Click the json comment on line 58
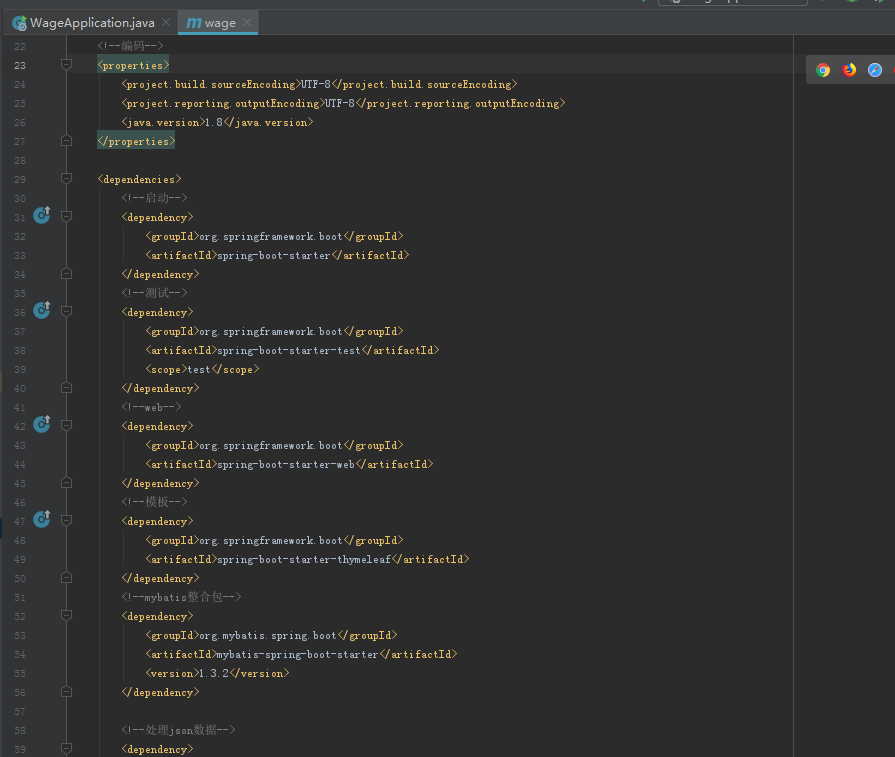The width and height of the screenshot is (895, 757). (178, 730)
